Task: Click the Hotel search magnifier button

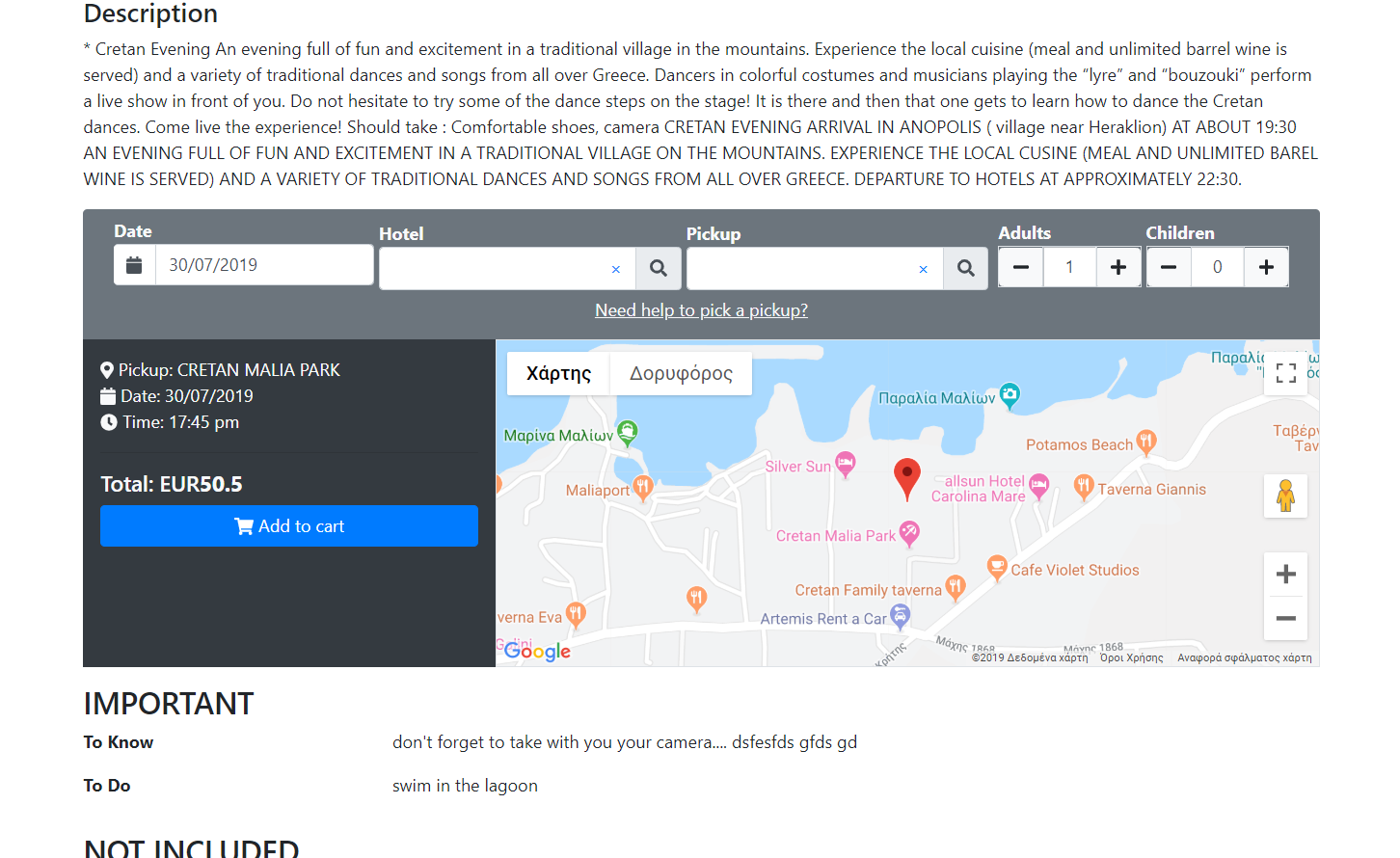Action: pyautogui.click(x=659, y=268)
